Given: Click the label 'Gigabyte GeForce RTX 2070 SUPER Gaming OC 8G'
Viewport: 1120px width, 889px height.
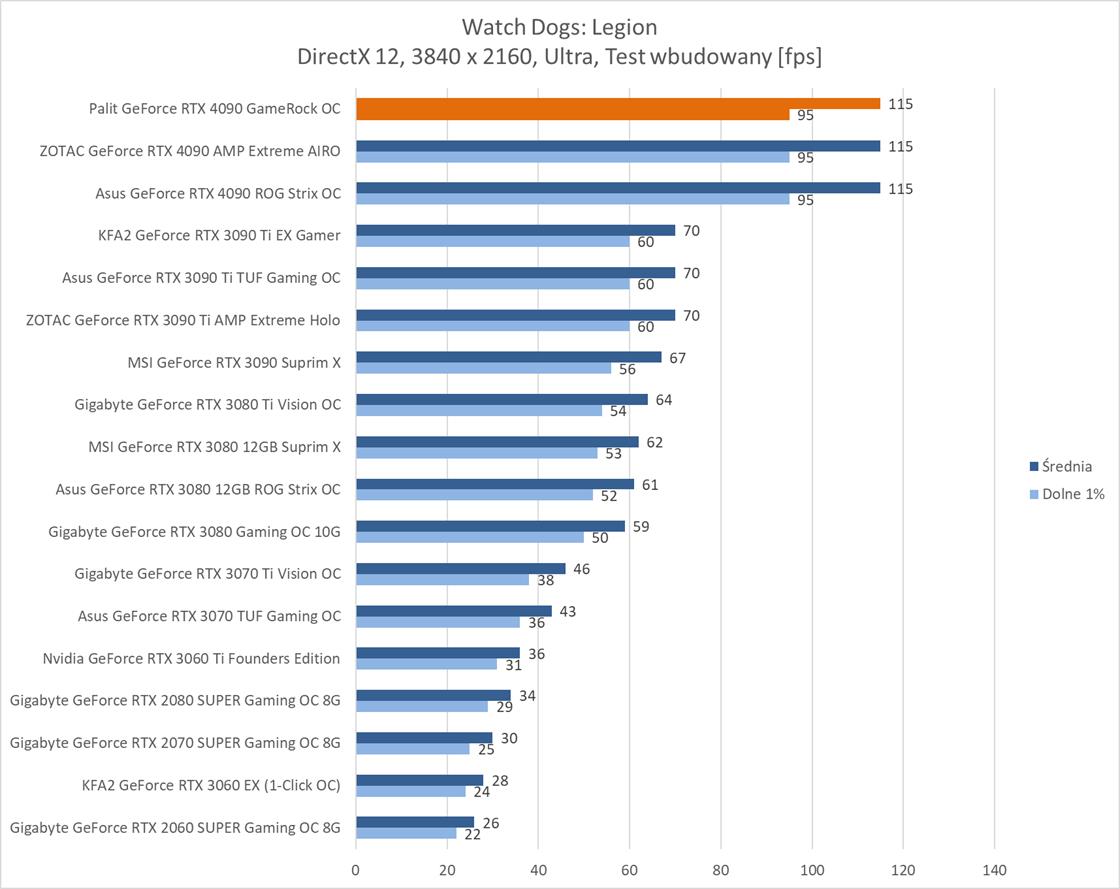Looking at the screenshot, I should tap(175, 743).
